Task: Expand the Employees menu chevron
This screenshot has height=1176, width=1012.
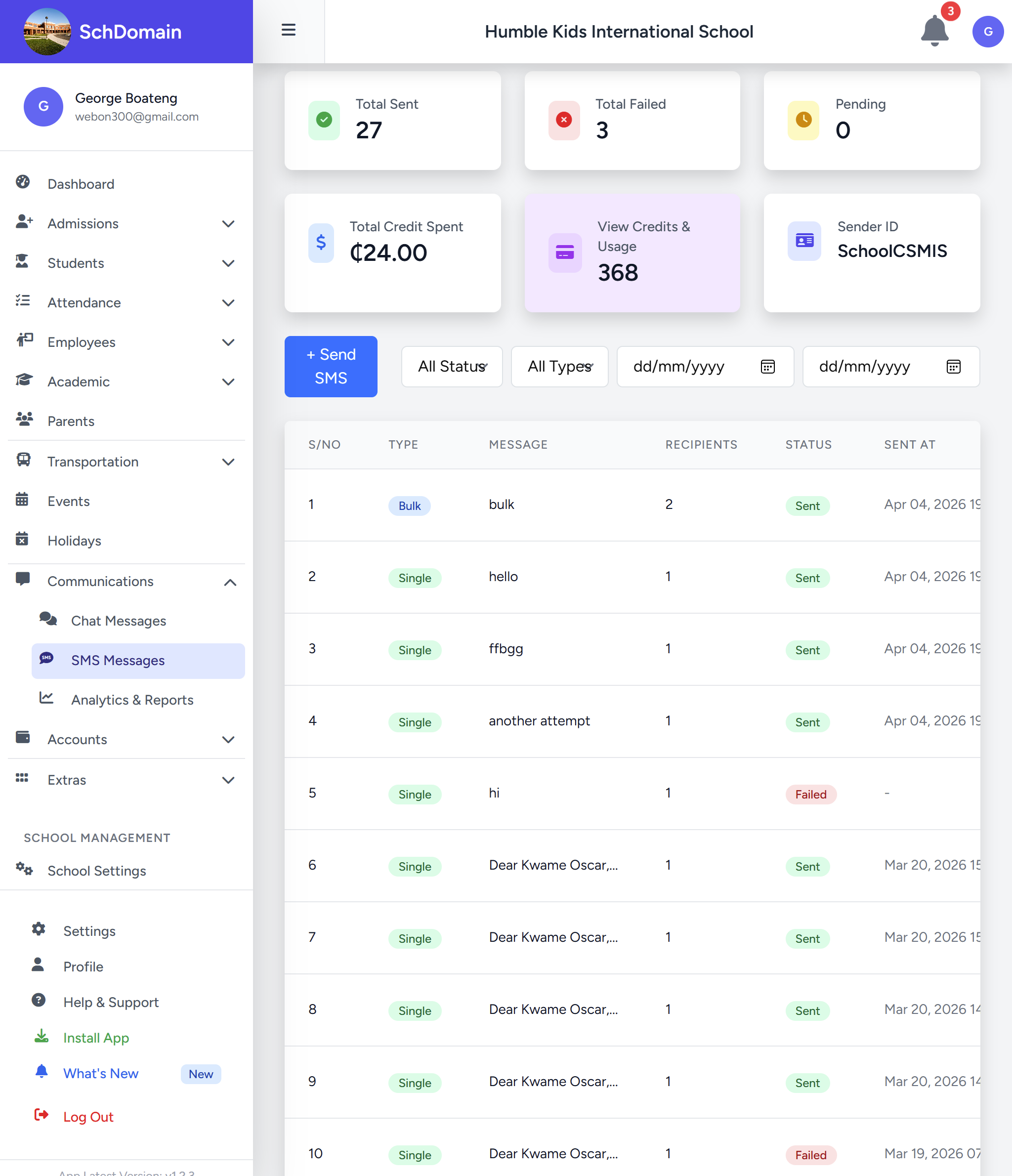Action: point(228,342)
